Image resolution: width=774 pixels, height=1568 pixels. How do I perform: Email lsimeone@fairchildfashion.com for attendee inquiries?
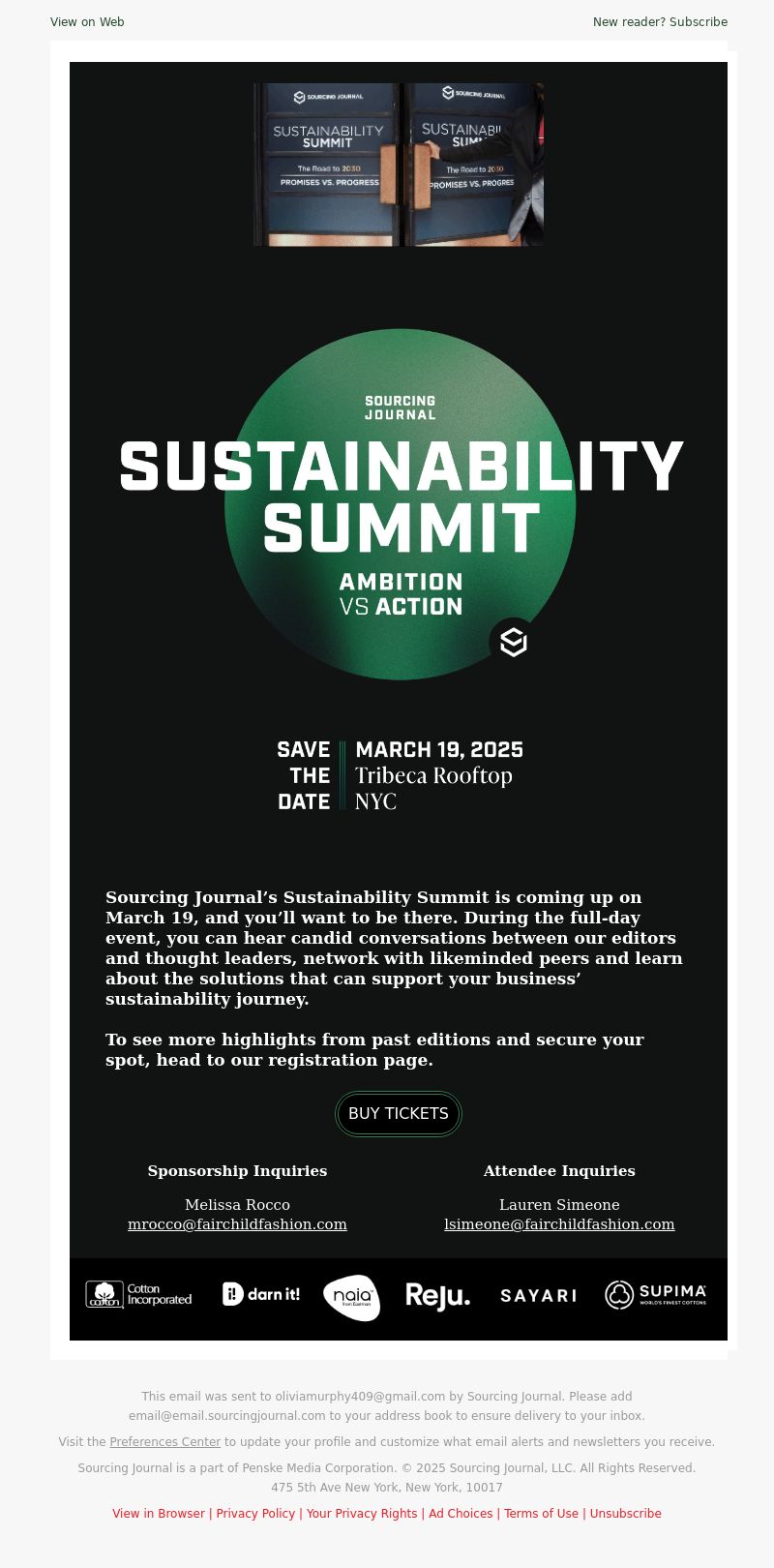(x=559, y=1224)
